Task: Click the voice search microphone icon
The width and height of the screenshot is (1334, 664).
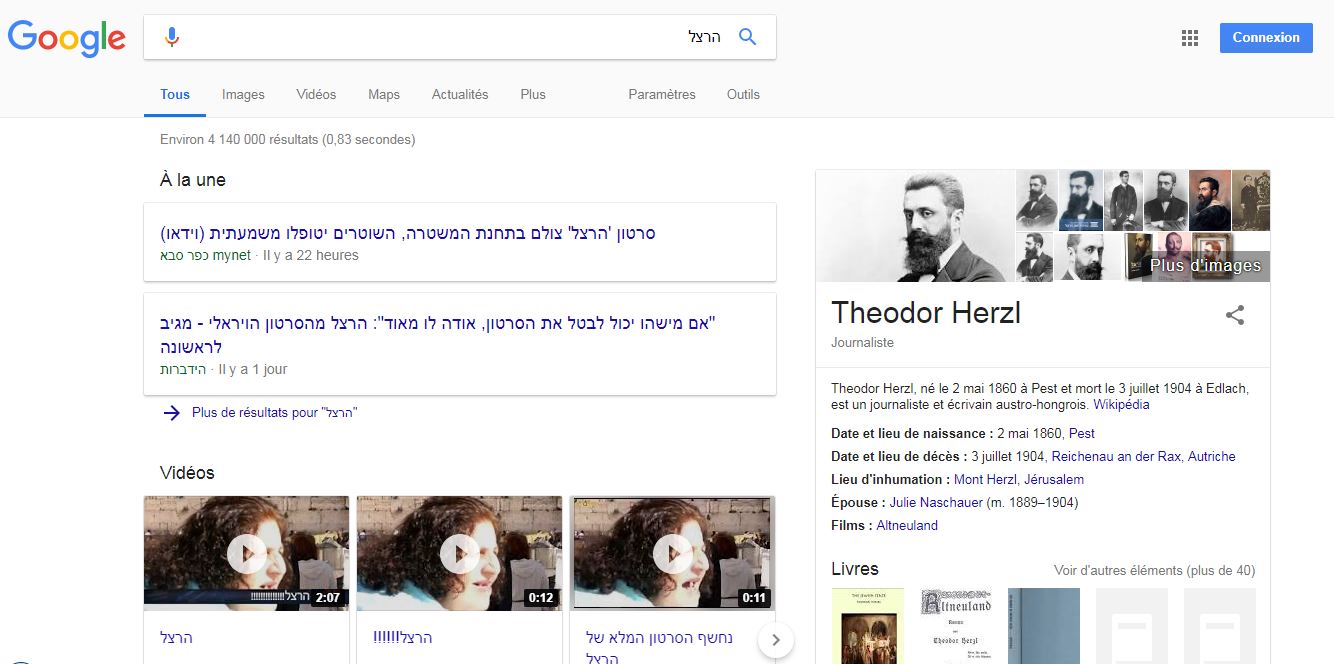Action: point(172,37)
